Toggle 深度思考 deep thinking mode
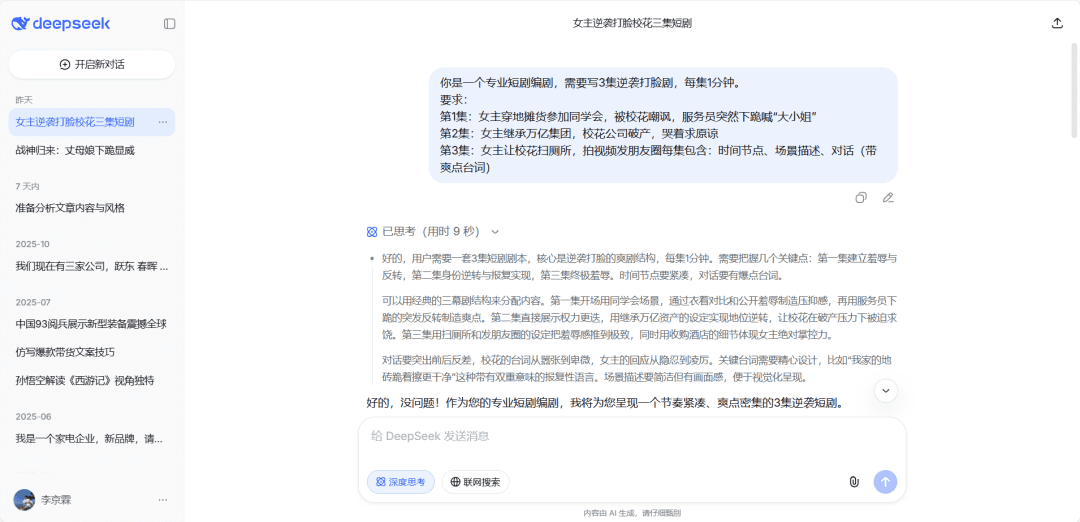The width and height of the screenshot is (1080, 522). coord(401,482)
